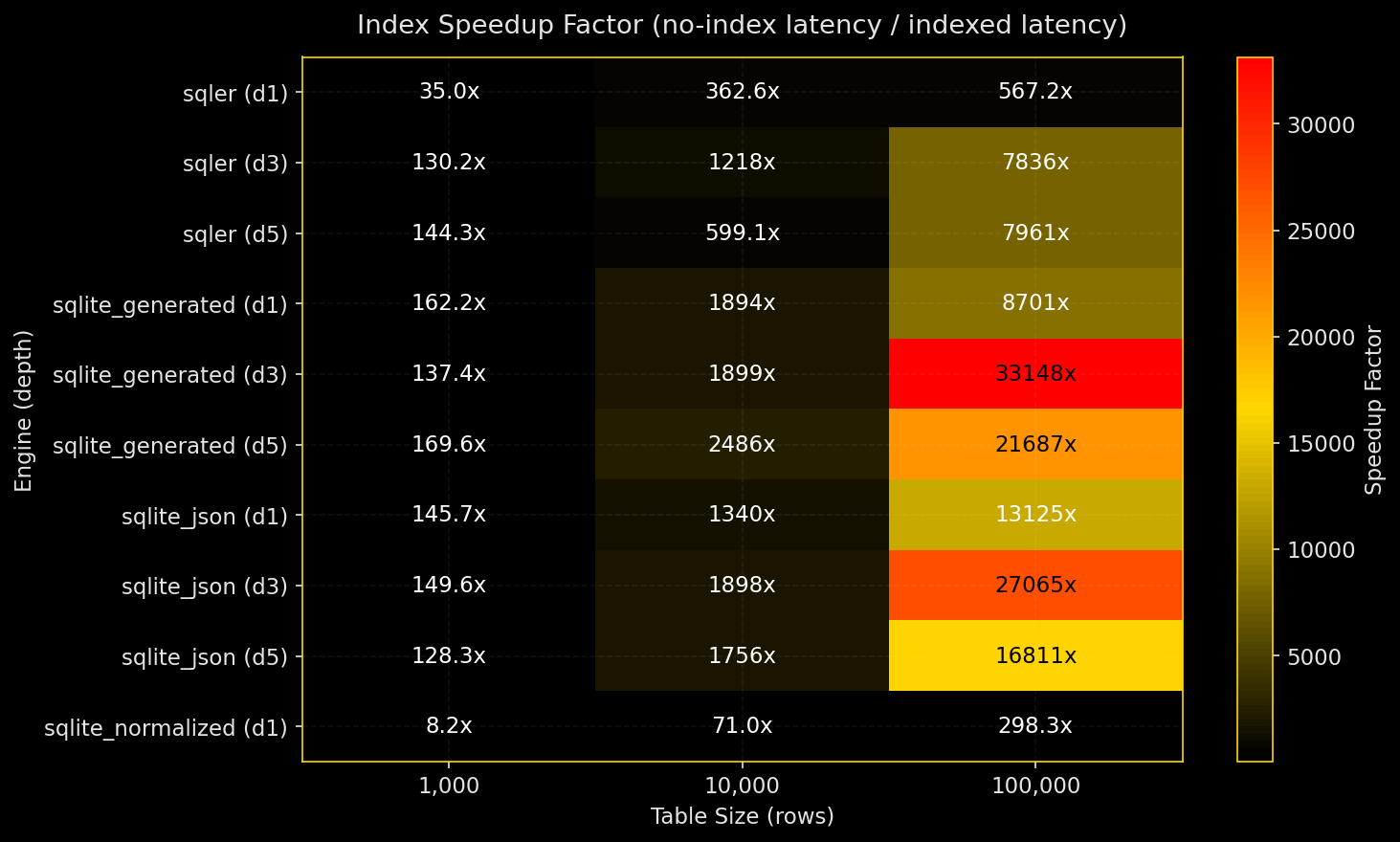The width and height of the screenshot is (1400, 842).
Task: Click the 100,000 column heading
Action: click(1035, 785)
